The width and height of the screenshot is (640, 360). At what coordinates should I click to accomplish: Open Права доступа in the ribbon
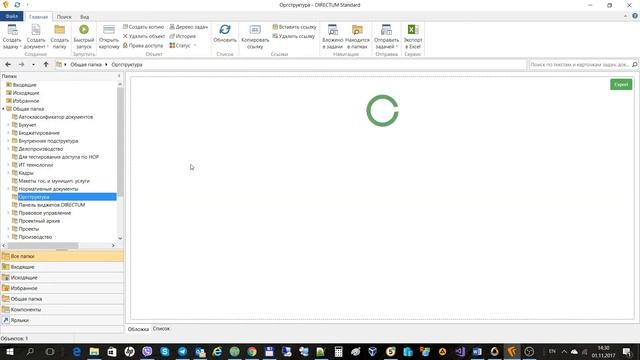click(x=143, y=46)
